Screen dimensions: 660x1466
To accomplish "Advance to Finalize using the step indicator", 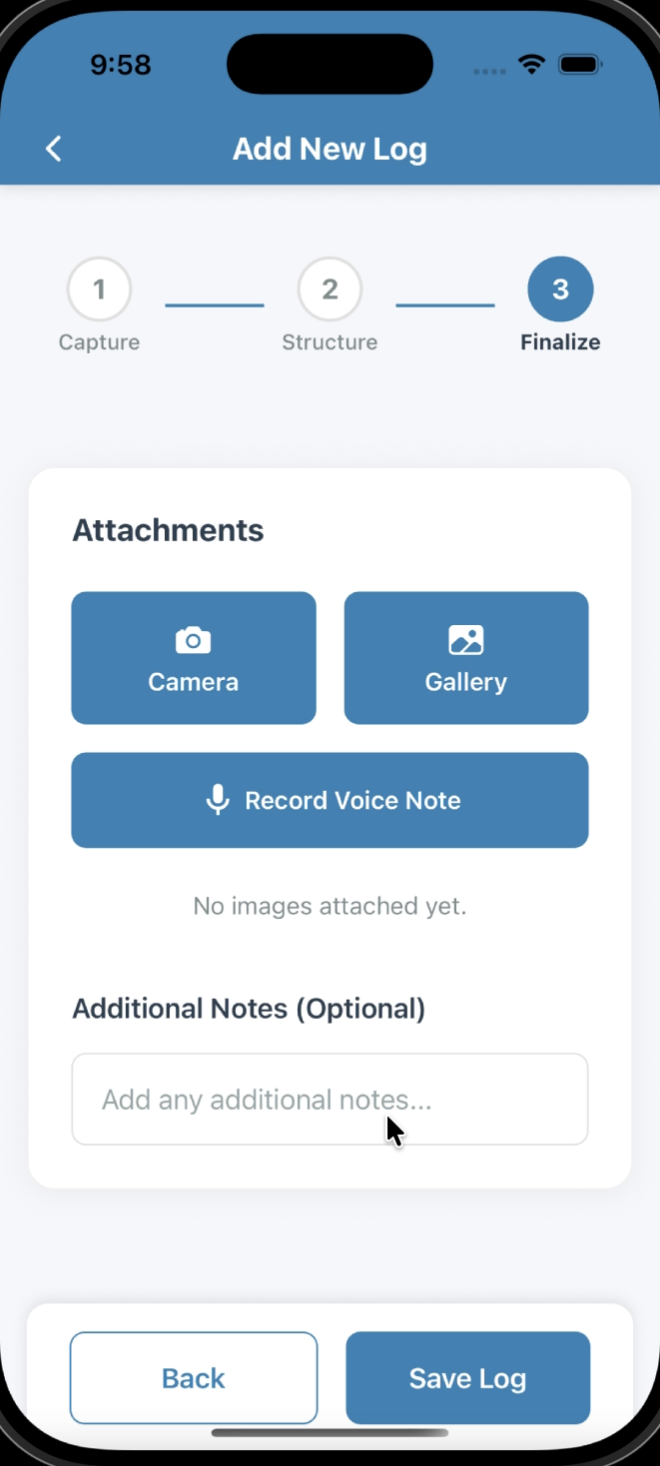I will [x=560, y=289].
